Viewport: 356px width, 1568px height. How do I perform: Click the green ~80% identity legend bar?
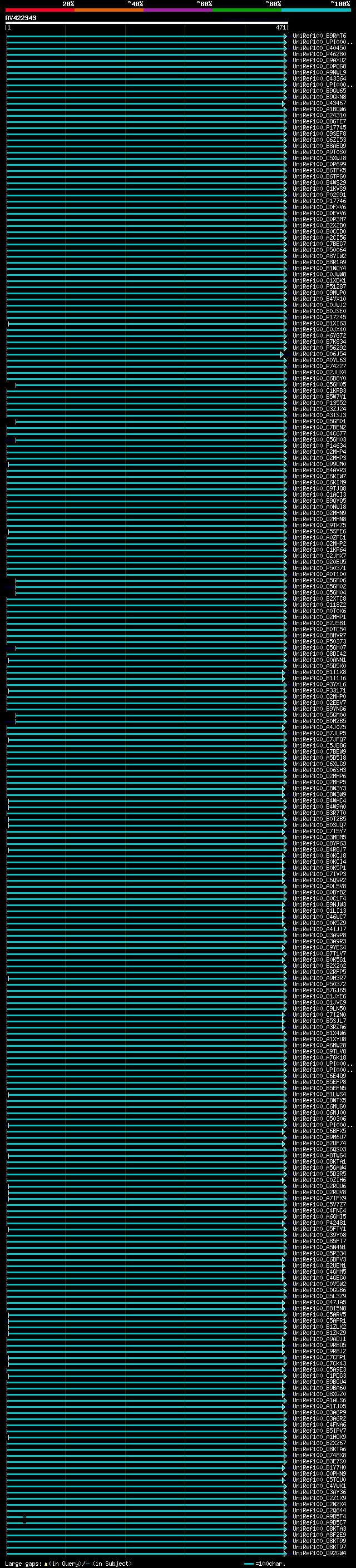pyautogui.click(x=247, y=10)
